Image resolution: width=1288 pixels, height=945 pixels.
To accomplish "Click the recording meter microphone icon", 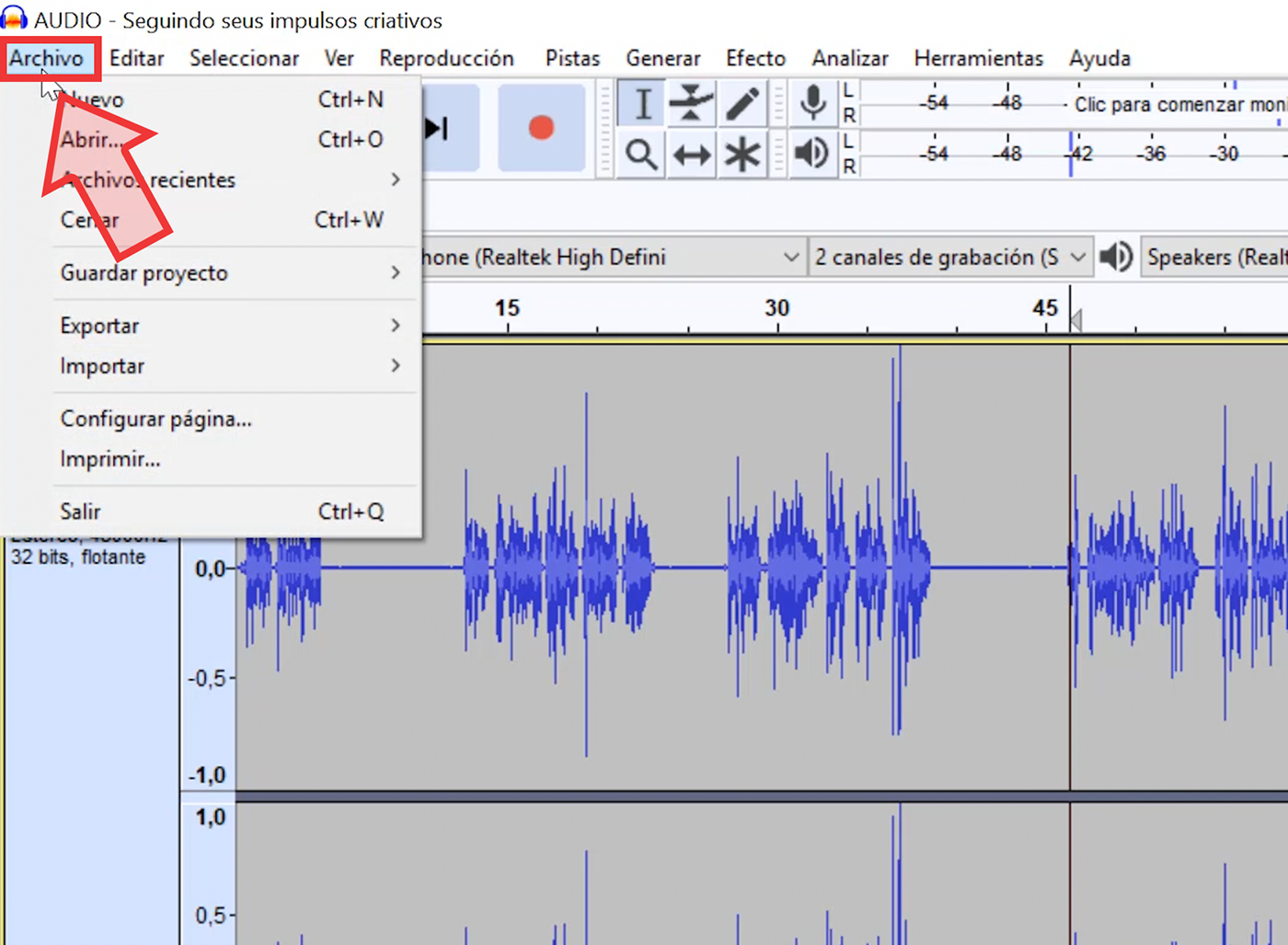I will (812, 103).
